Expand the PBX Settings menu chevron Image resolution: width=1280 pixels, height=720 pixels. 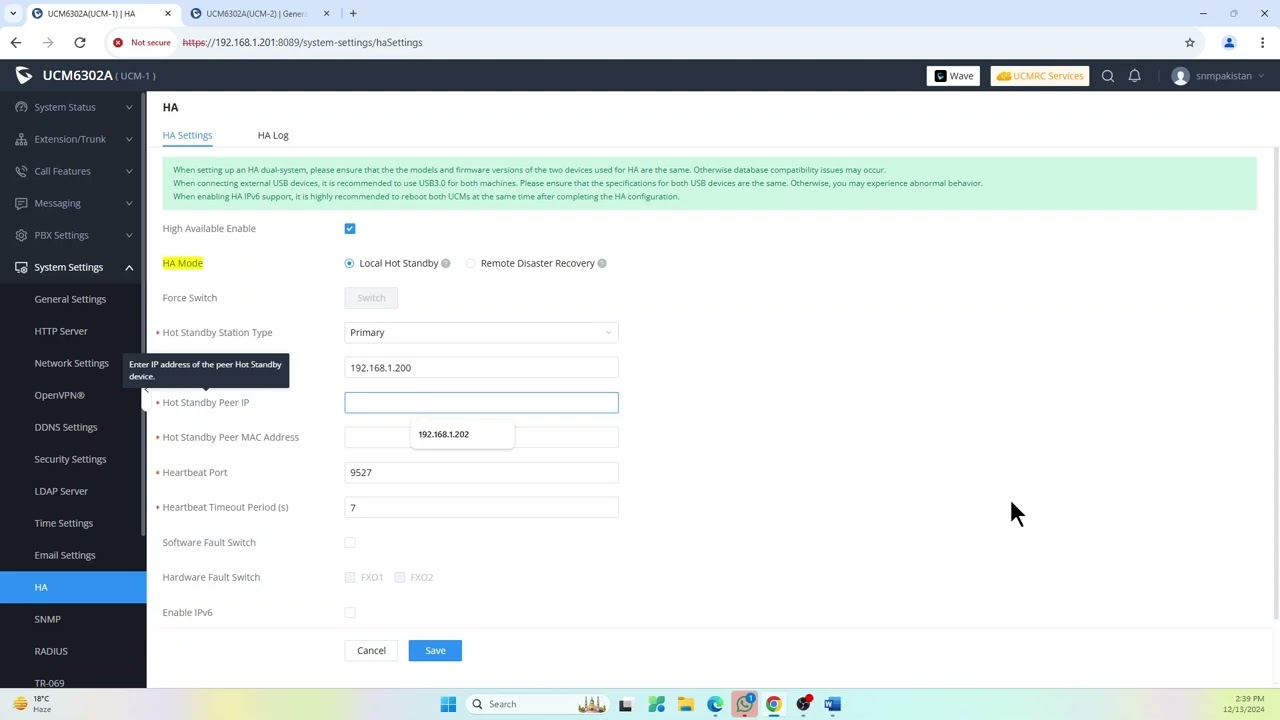coord(129,235)
